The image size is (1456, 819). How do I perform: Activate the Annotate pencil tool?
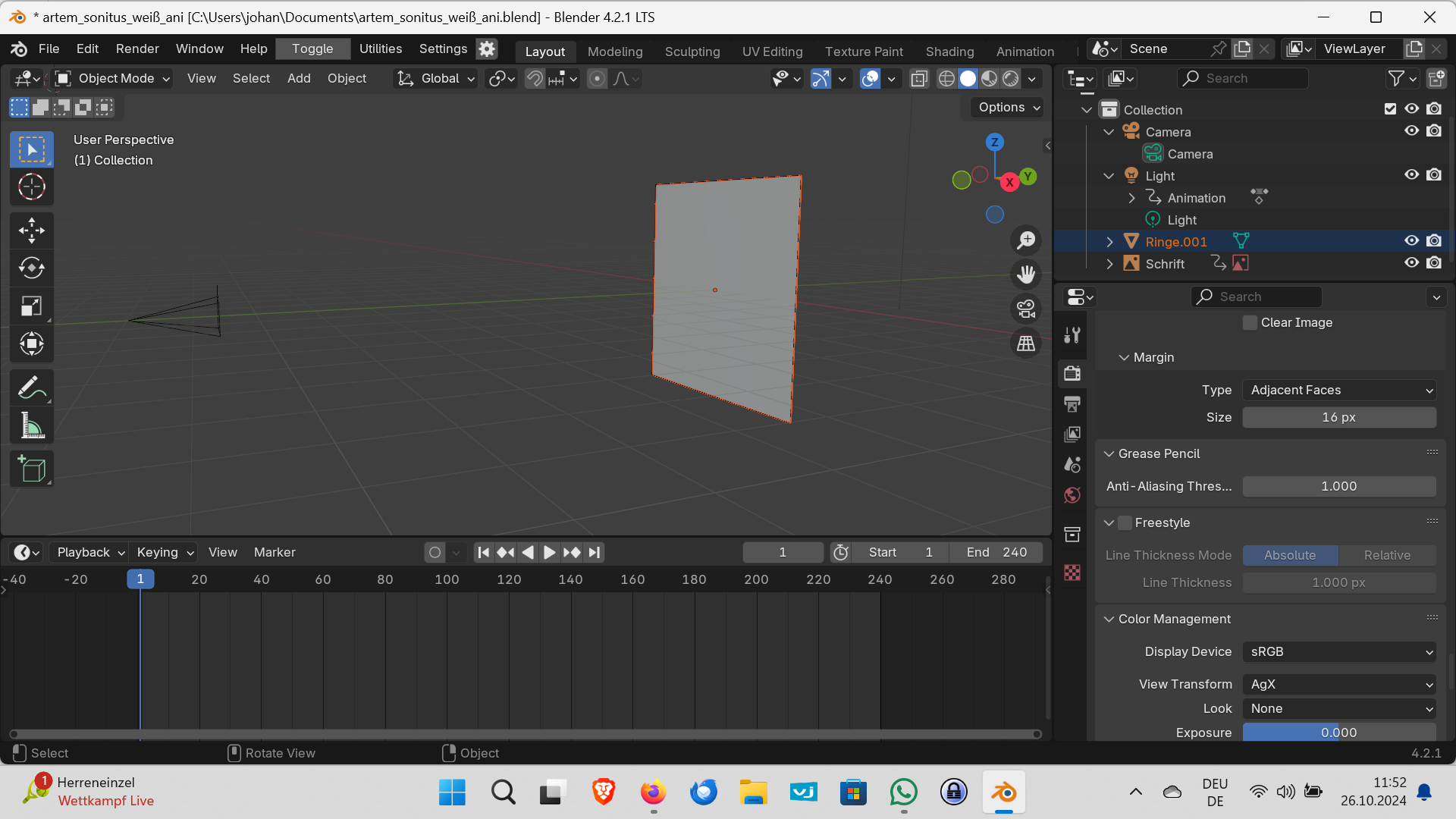click(31, 388)
